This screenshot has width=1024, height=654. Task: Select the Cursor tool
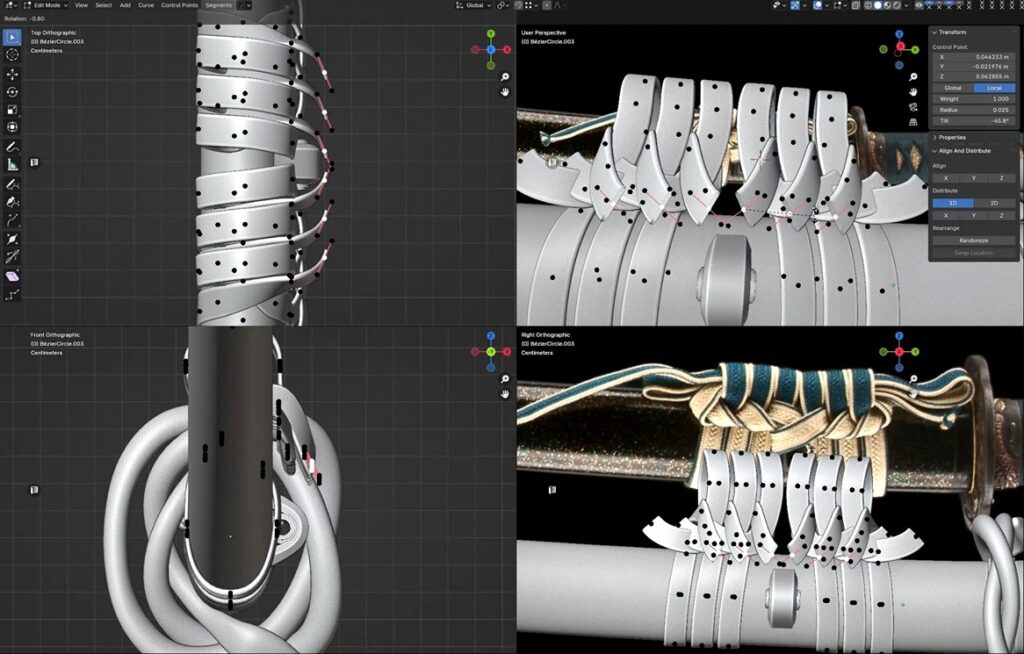(12, 55)
